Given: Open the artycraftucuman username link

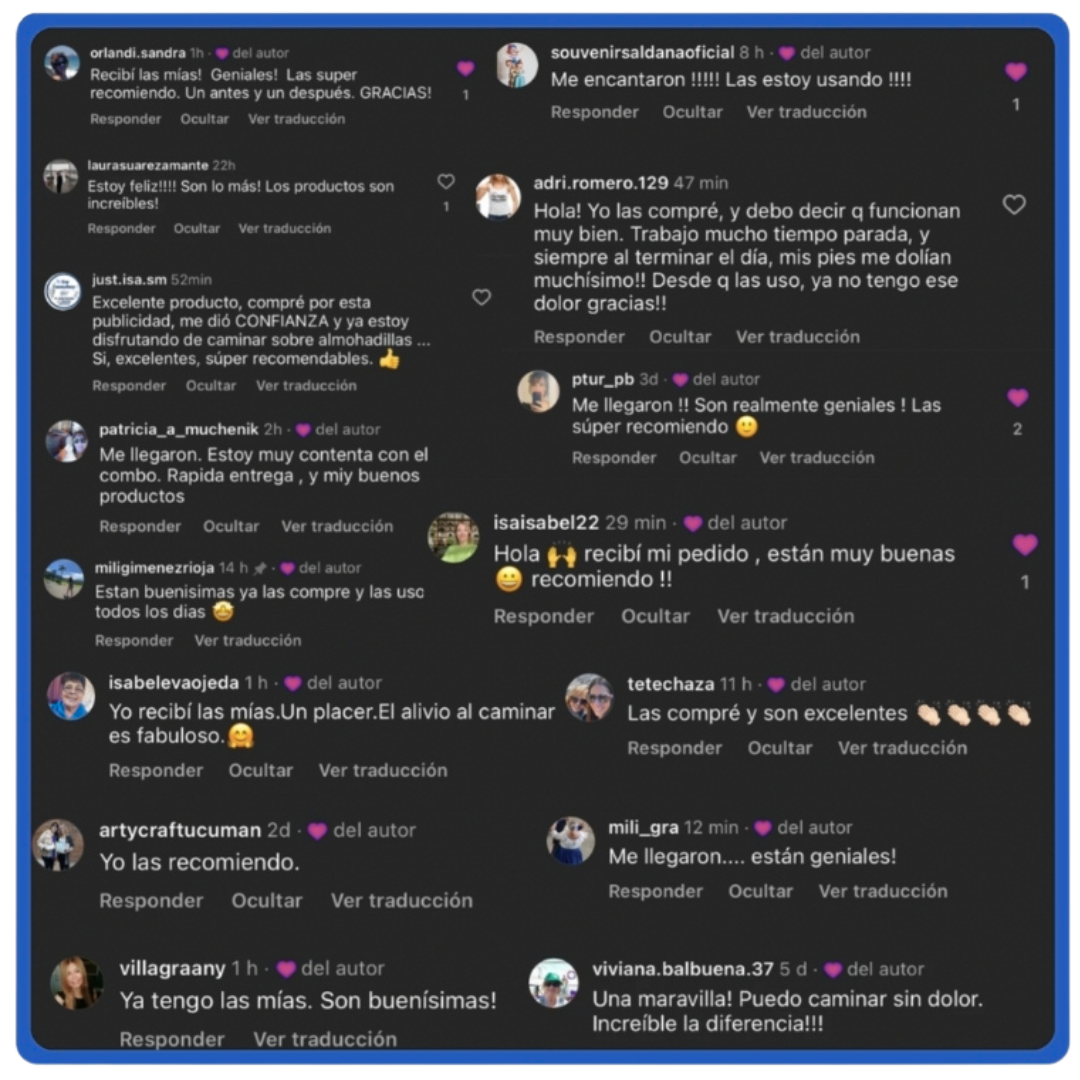Looking at the screenshot, I should click(180, 830).
